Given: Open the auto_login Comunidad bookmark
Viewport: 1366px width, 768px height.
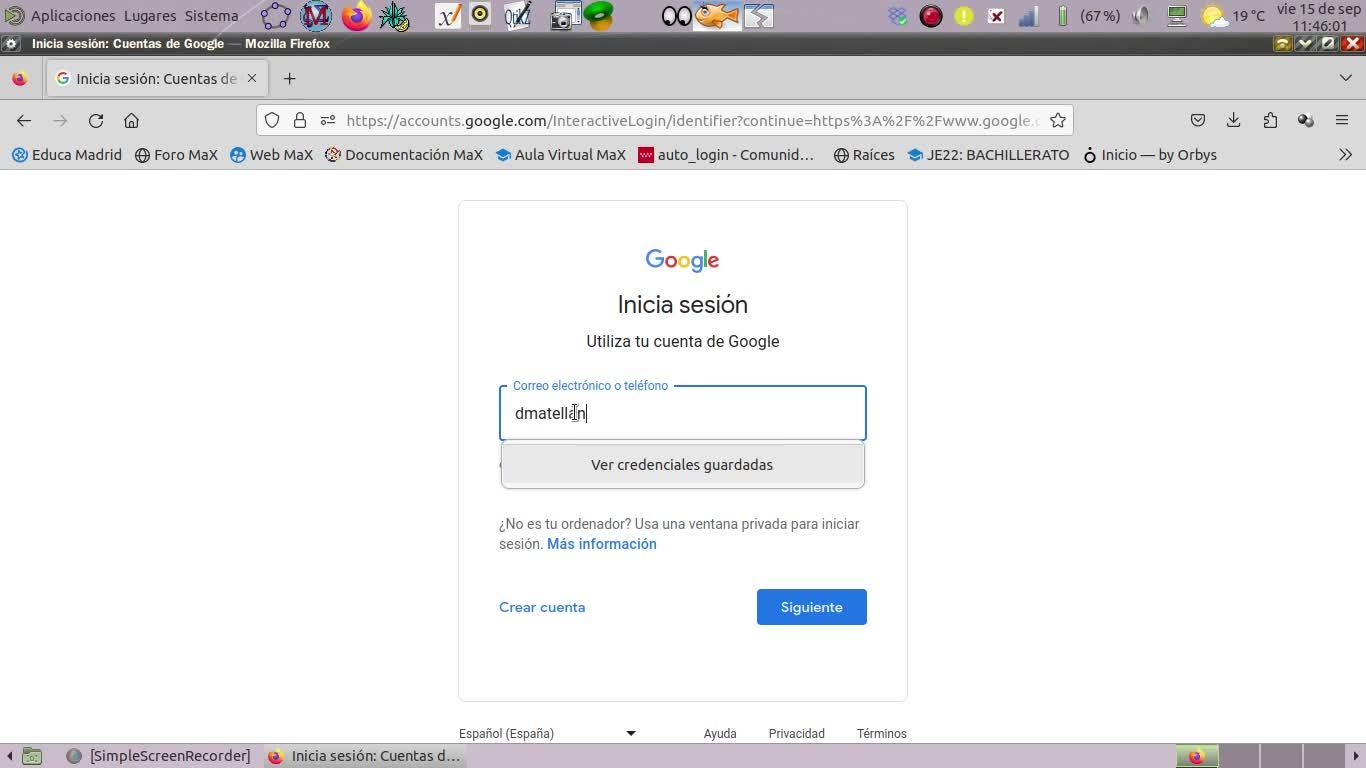Looking at the screenshot, I should coord(726,155).
